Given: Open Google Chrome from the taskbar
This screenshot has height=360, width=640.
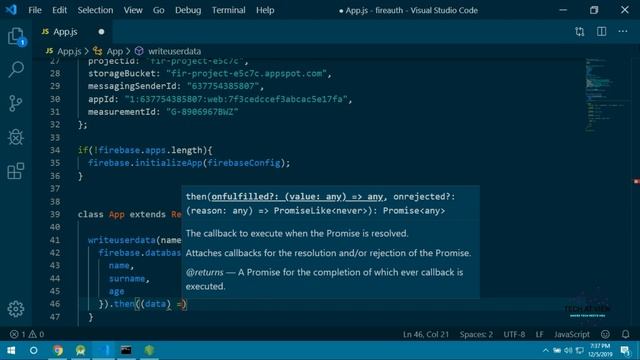Looking at the screenshot, I should click(58, 350).
